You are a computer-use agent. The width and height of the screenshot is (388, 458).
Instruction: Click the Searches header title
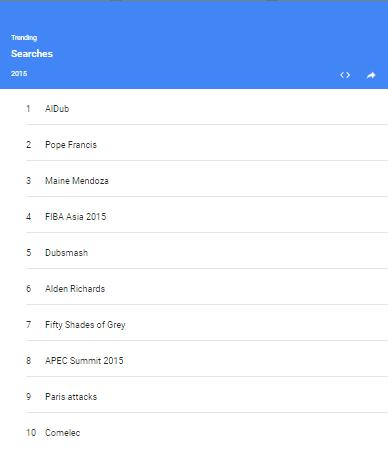tap(32, 54)
